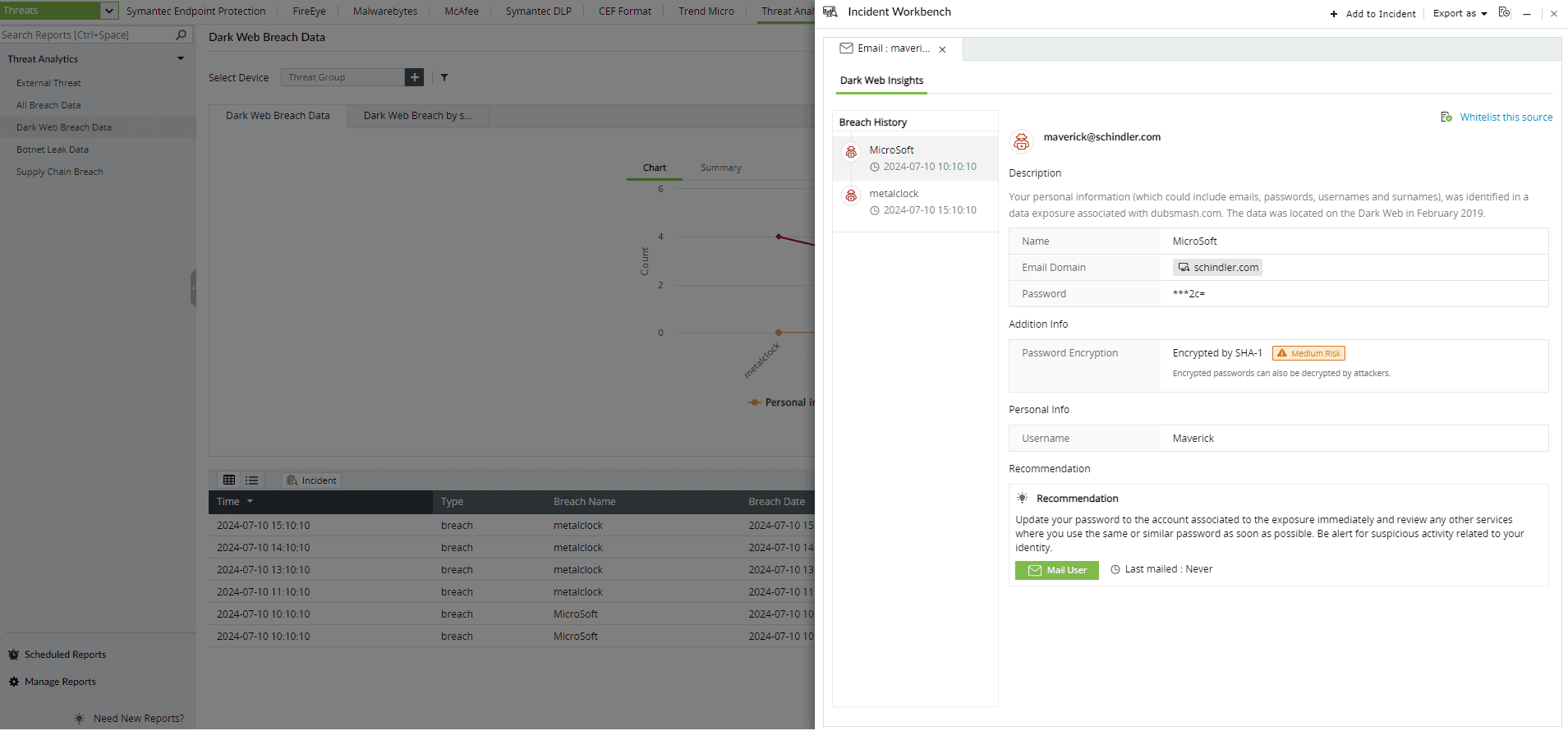Collapse the left sidebar handle

pos(193,288)
